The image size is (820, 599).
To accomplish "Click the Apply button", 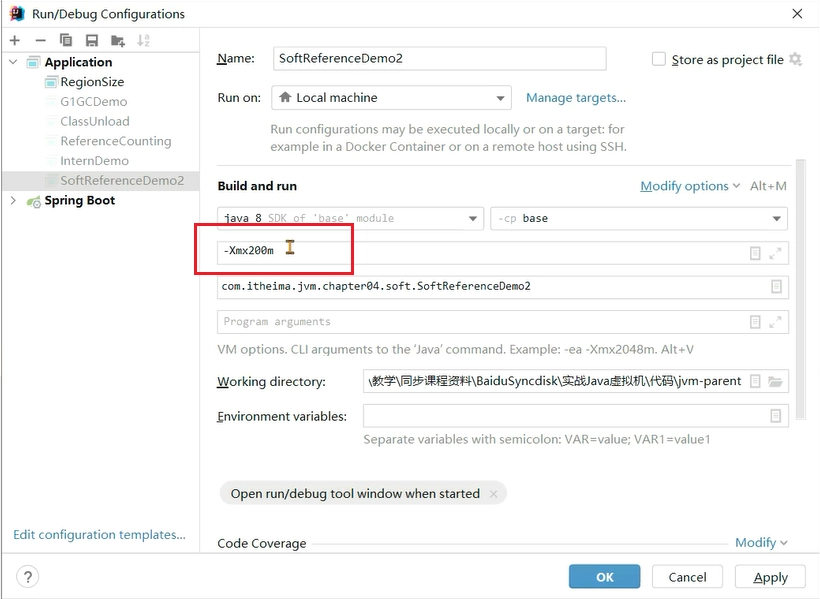I will click(770, 577).
